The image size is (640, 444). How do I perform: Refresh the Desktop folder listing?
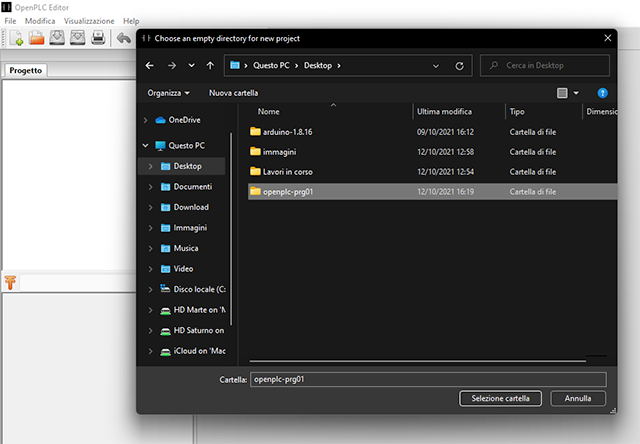click(459, 66)
